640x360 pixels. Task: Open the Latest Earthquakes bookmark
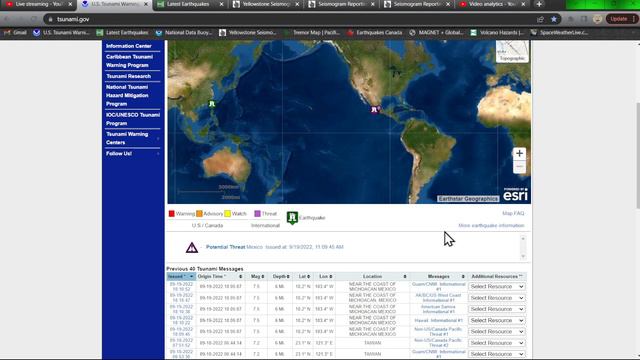click(x=122, y=33)
